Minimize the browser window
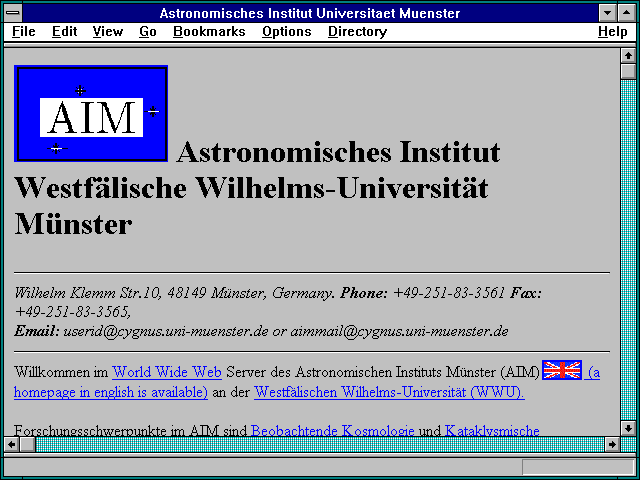The image size is (640, 480). (x=607, y=13)
